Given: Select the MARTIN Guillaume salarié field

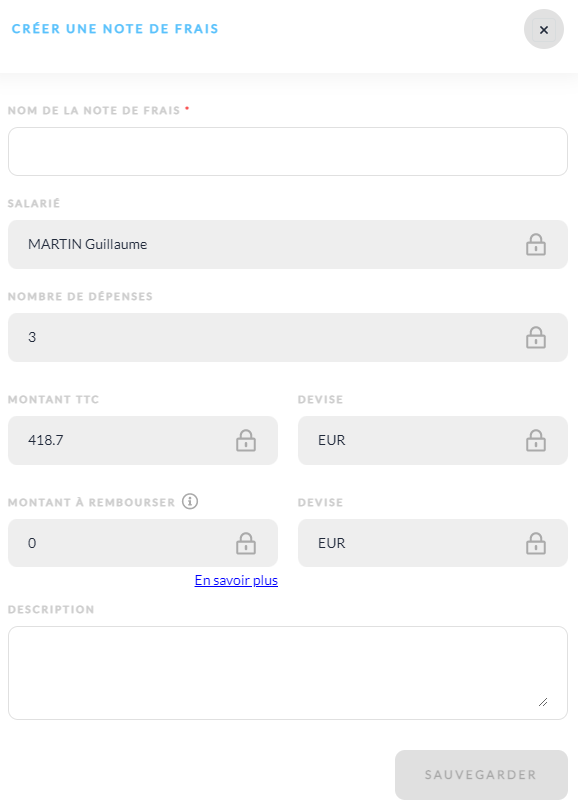Looking at the screenshot, I should click(288, 244).
